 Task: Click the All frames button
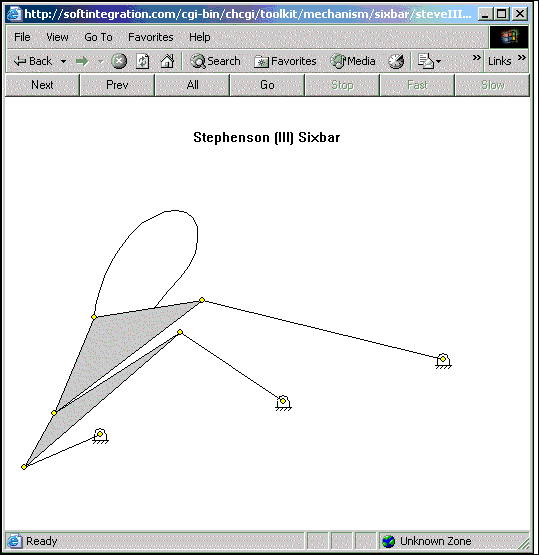192,85
